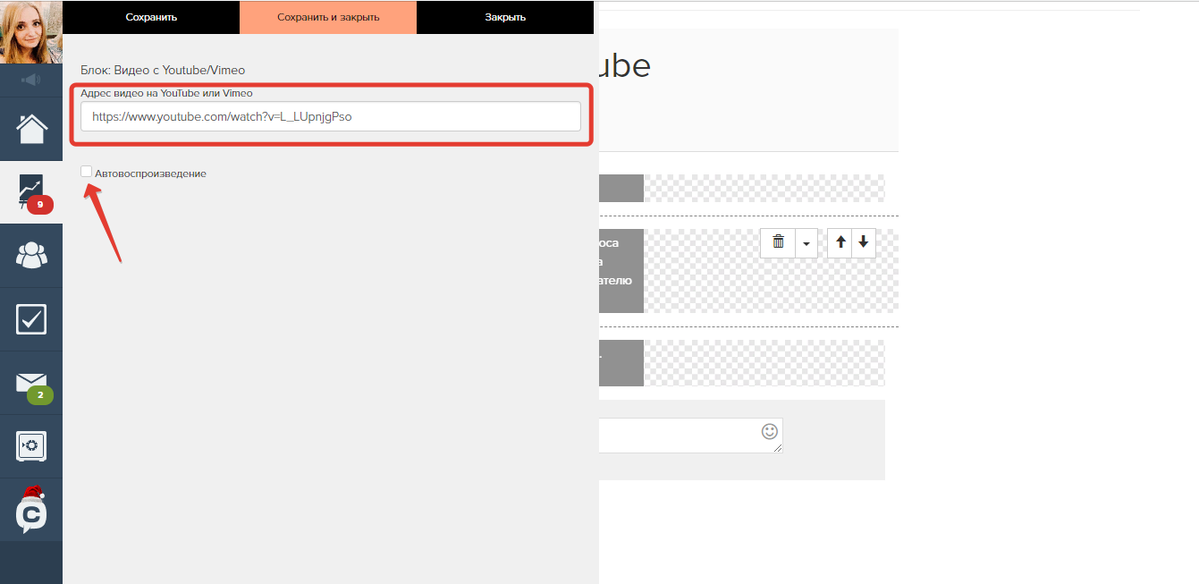Delete block using the trash can icon
Image resolution: width=1199 pixels, height=584 pixels.
tap(778, 242)
